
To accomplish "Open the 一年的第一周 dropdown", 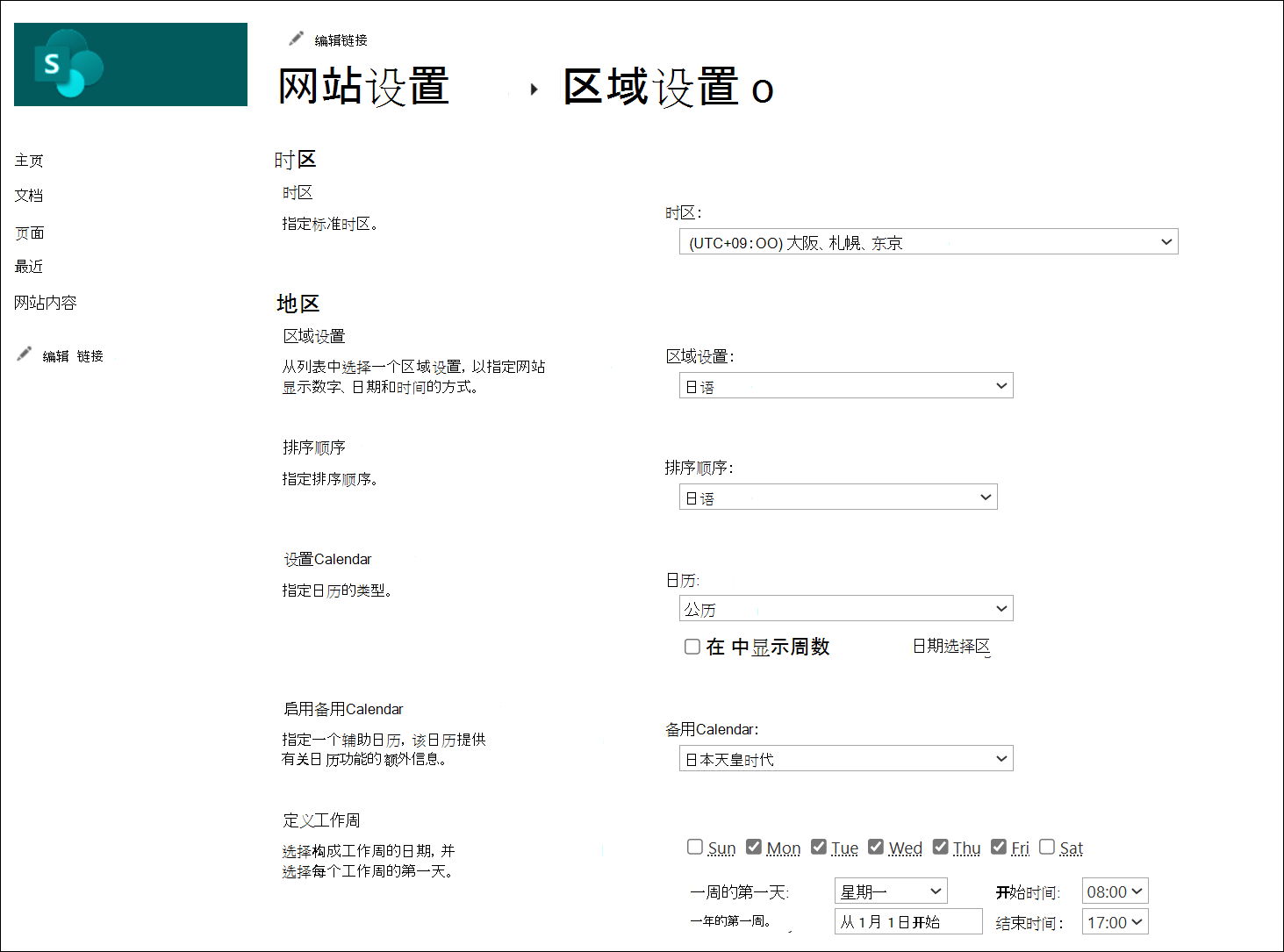I will coord(908,921).
